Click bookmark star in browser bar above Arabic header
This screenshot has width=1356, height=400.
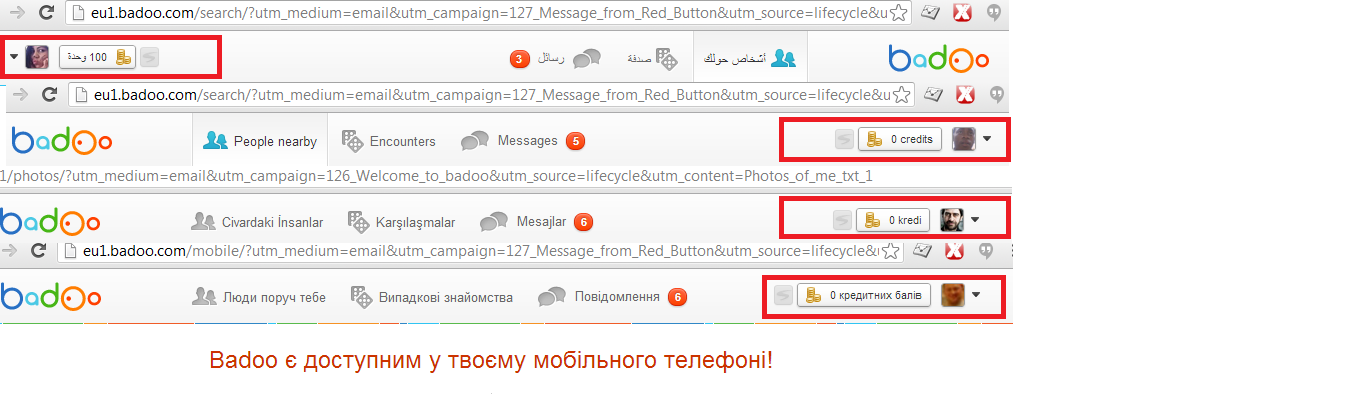coord(899,13)
